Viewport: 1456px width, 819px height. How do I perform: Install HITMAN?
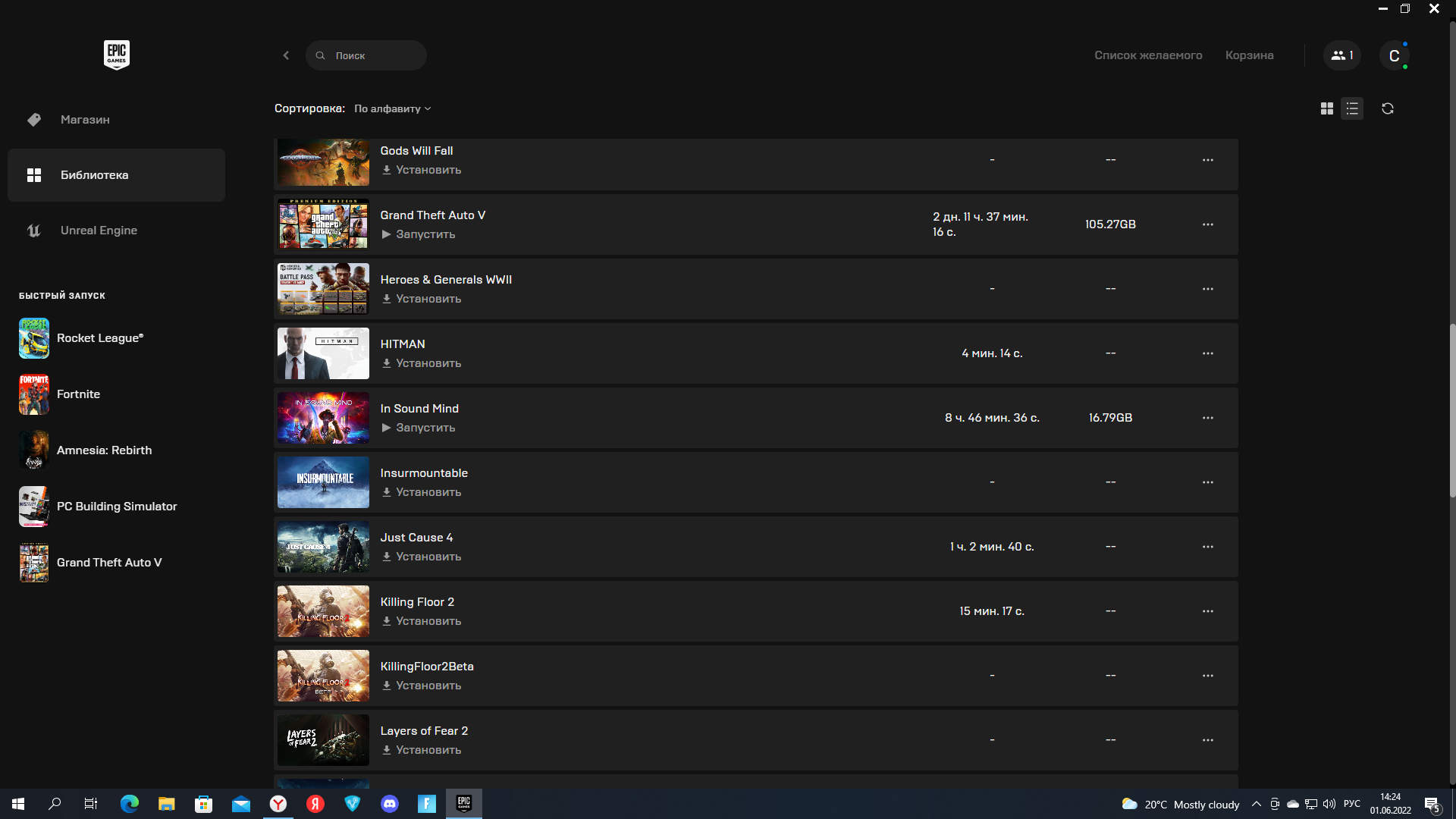[421, 363]
